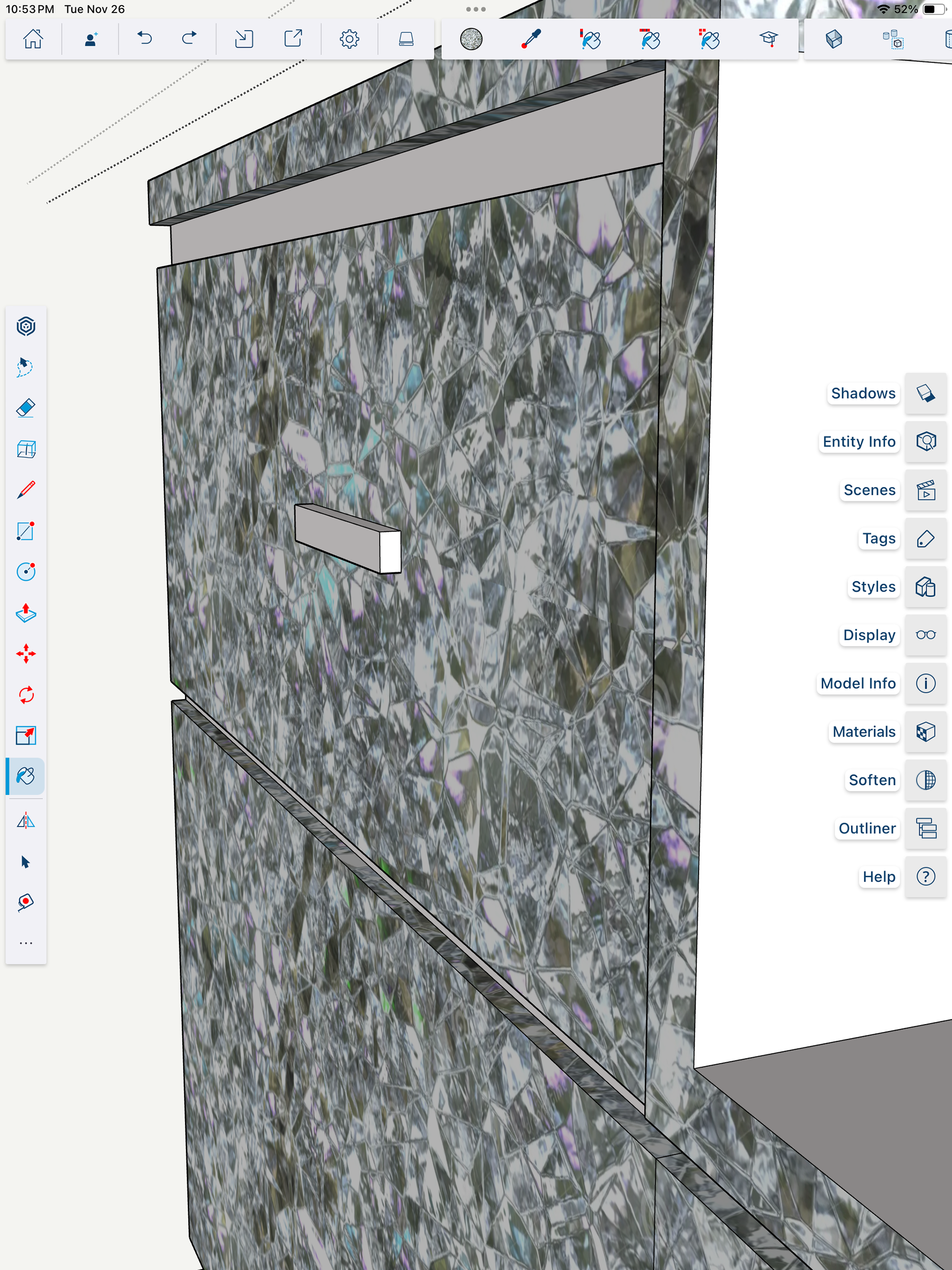Activate the Move tool
The height and width of the screenshot is (1270, 952).
tap(26, 654)
